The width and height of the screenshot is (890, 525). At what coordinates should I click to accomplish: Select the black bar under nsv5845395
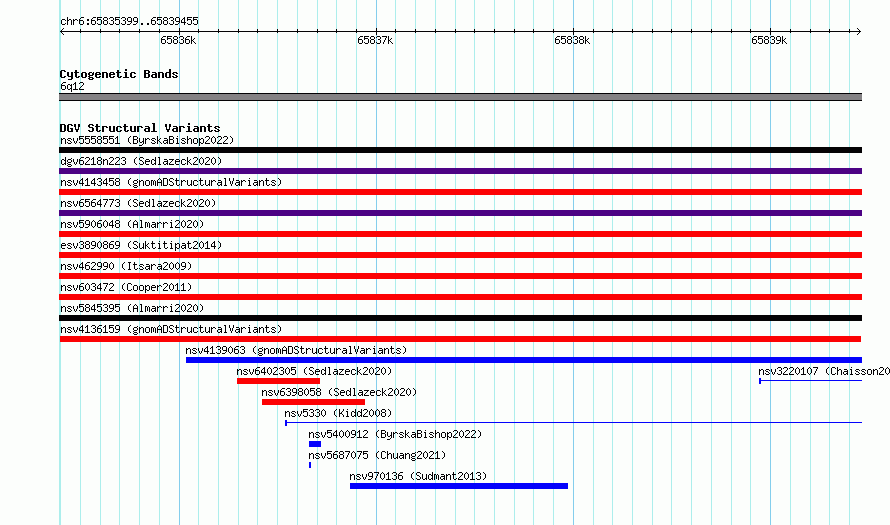click(x=460, y=318)
